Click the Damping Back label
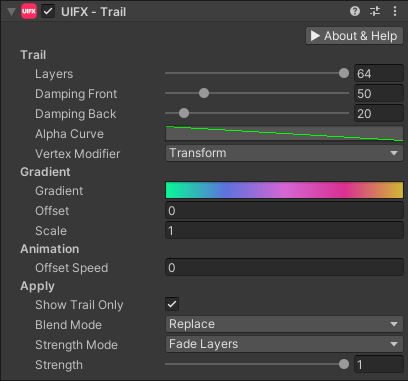This screenshot has height=381, width=408. (x=76, y=114)
